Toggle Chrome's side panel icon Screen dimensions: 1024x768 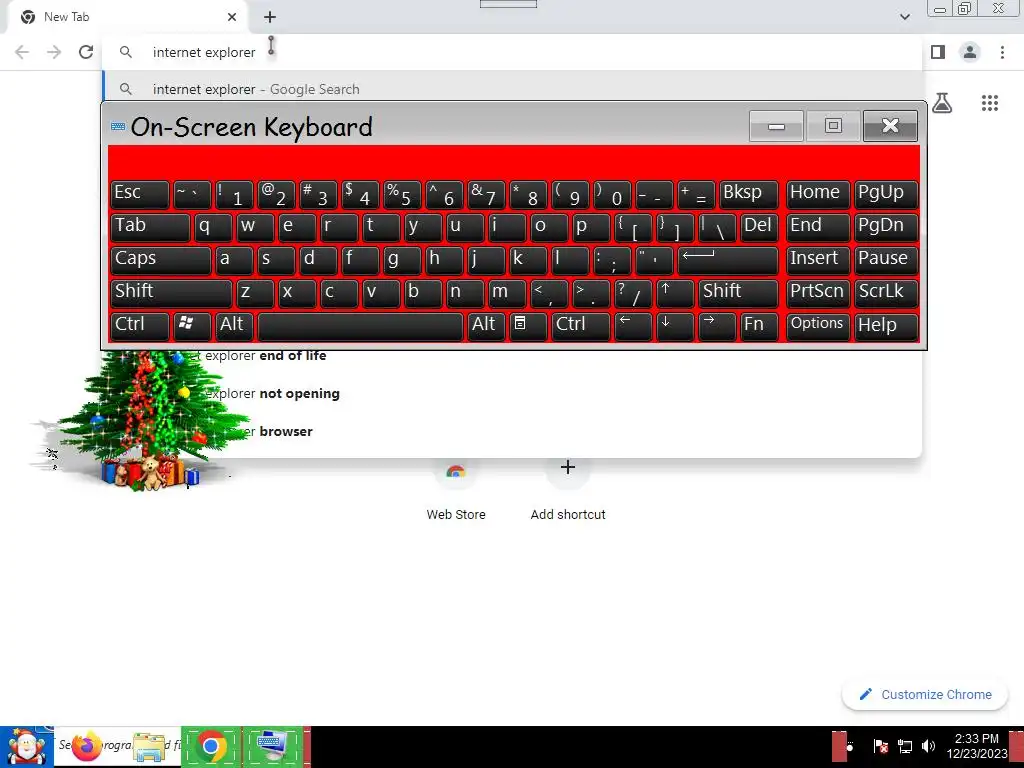(938, 52)
